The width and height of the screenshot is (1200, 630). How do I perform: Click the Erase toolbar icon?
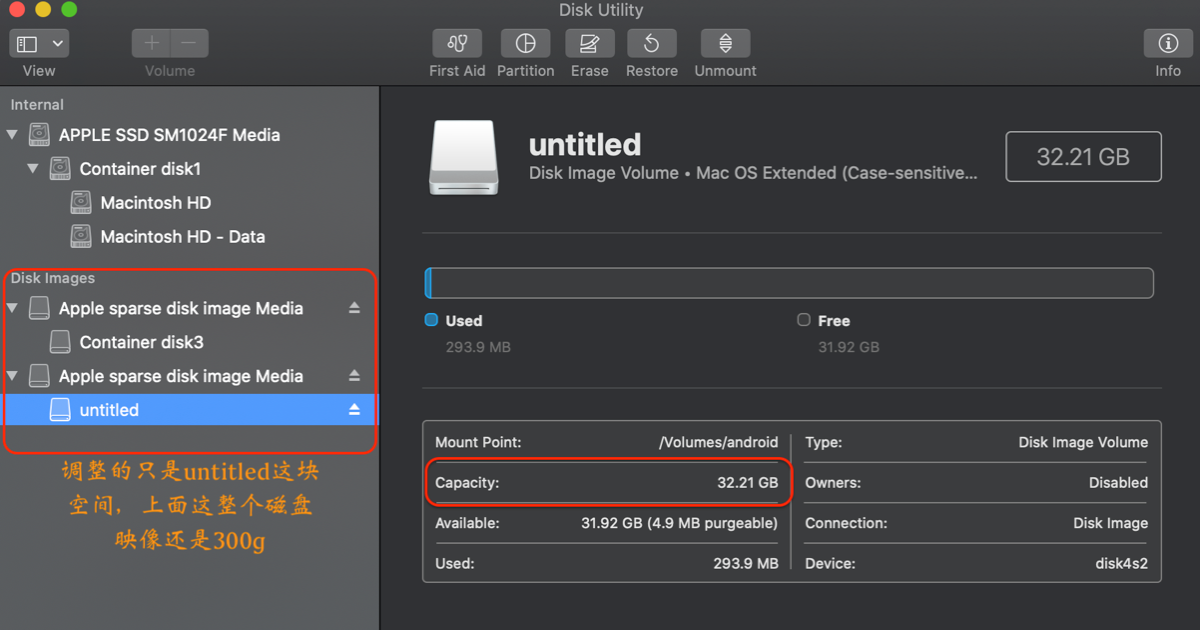(x=590, y=44)
